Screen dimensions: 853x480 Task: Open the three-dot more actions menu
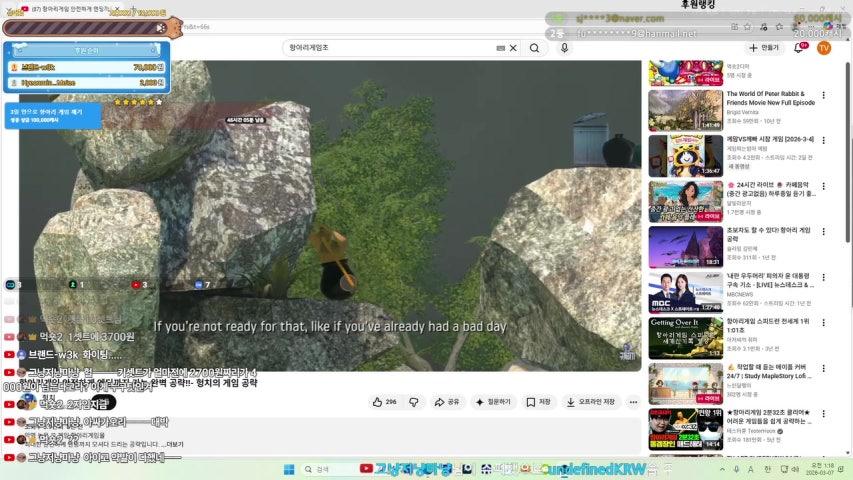[633, 402]
